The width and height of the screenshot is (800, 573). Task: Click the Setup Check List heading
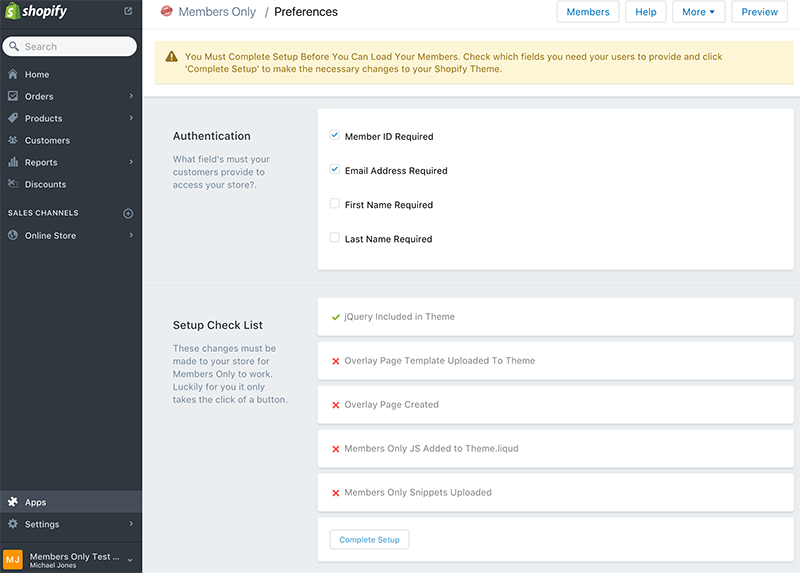pyautogui.click(x=218, y=325)
